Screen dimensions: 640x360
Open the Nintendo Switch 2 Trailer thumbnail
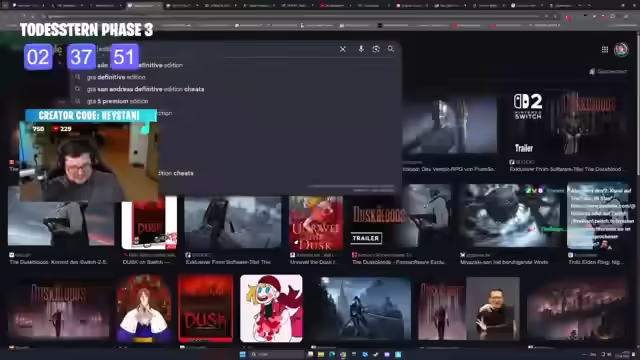[568, 125]
